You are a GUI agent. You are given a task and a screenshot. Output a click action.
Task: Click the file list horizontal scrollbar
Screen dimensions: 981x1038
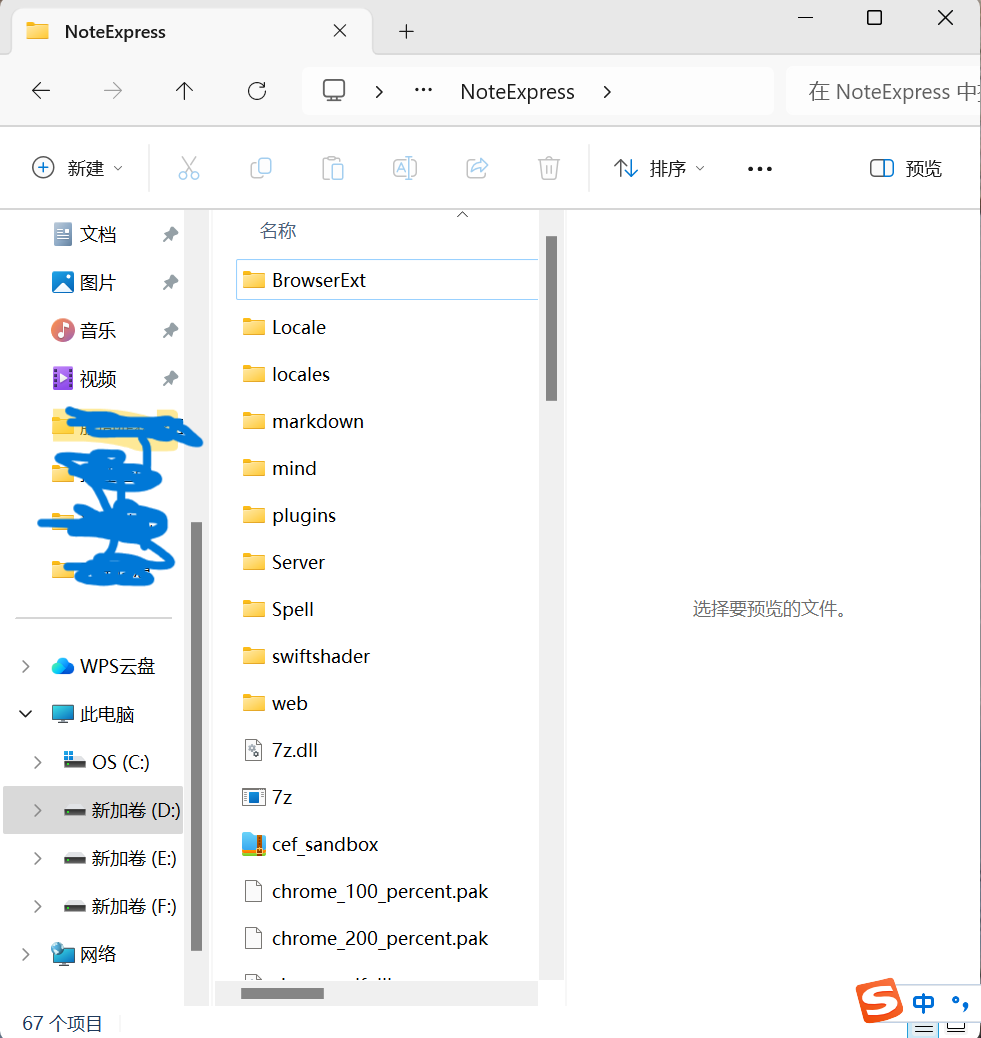coord(283,994)
